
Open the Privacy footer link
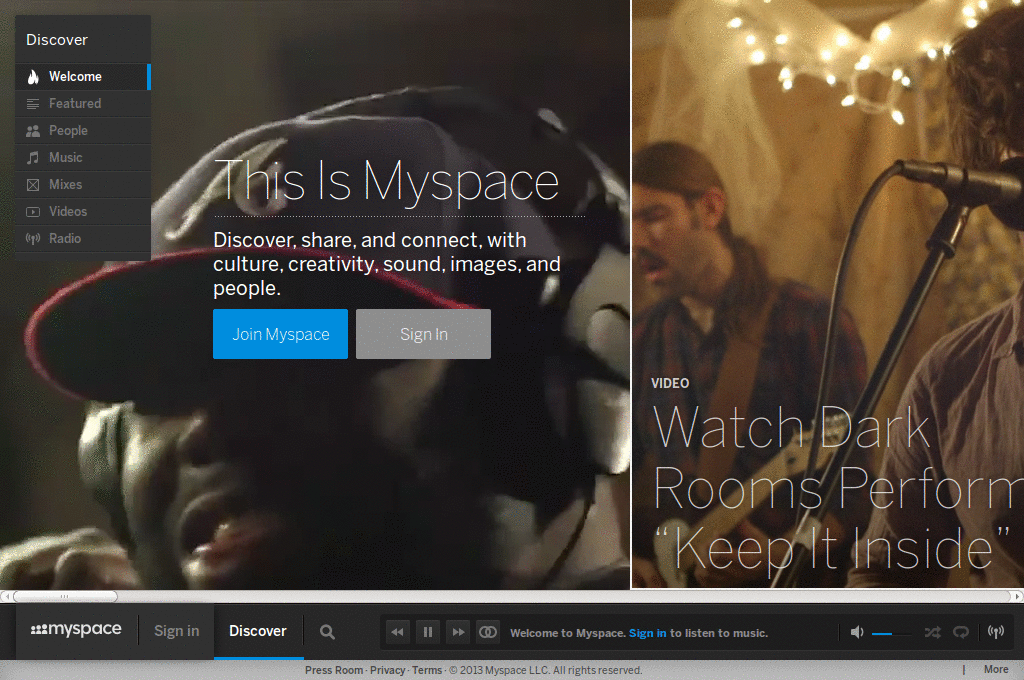pyautogui.click(x=387, y=670)
